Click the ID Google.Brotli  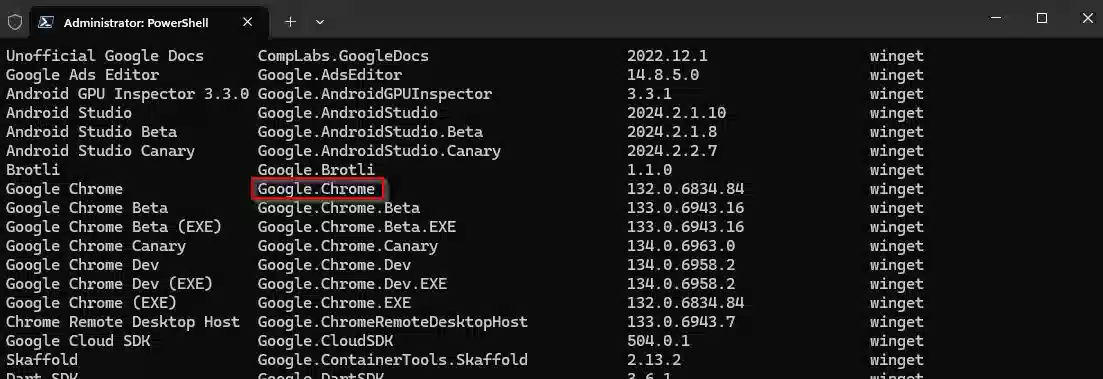pos(317,169)
